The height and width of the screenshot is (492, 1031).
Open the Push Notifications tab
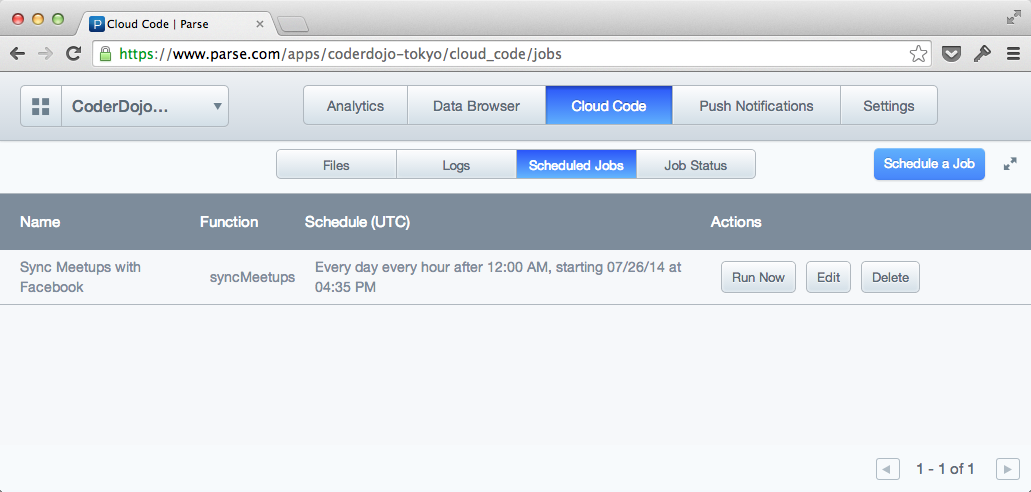pyautogui.click(x=756, y=105)
